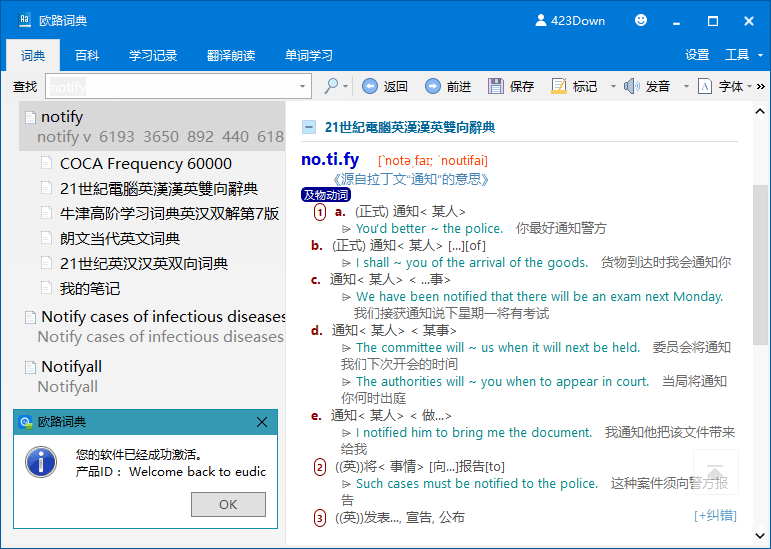Click the Eudic app logo icon

click(25, 20)
